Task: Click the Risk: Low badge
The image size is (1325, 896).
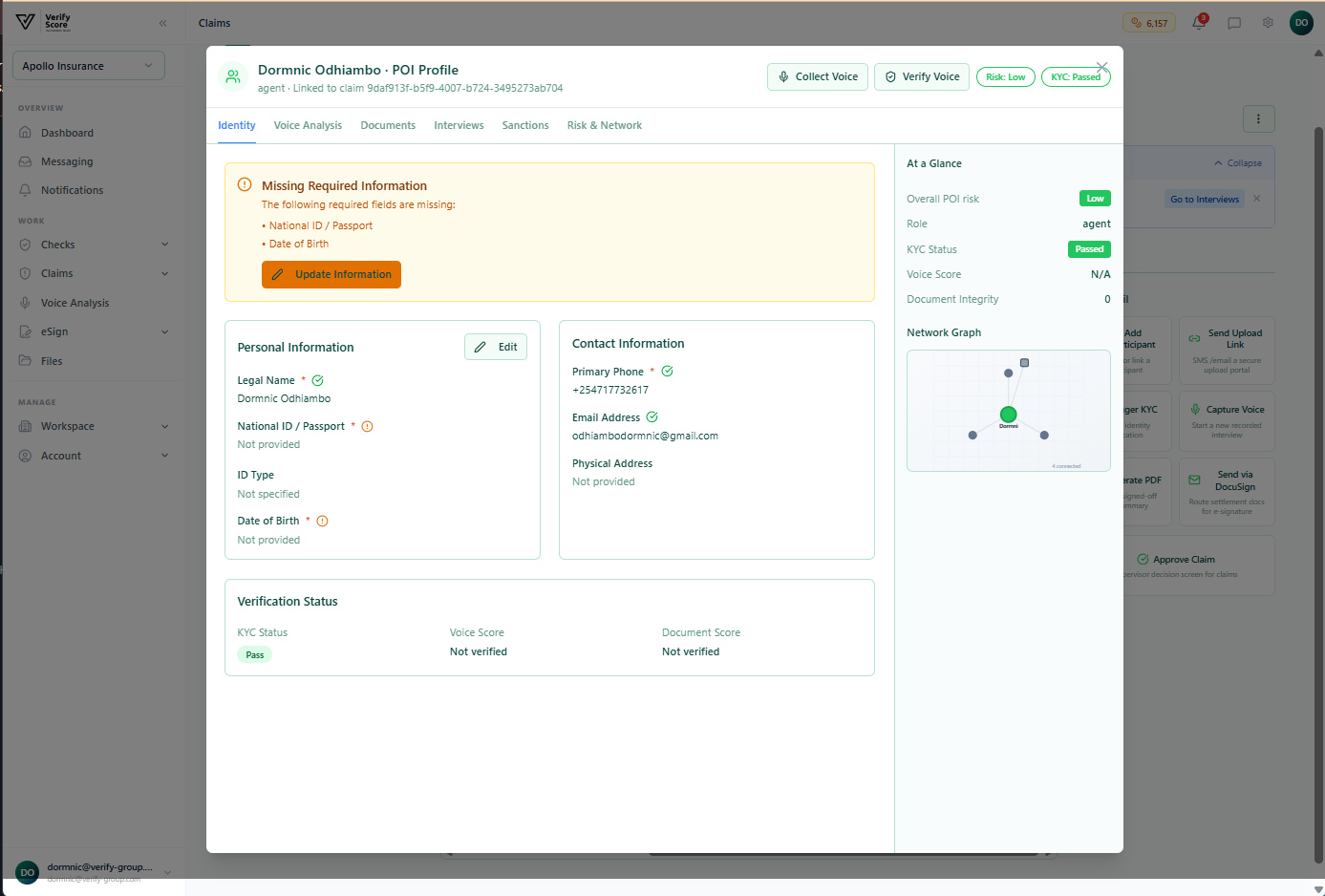Action: [x=1006, y=77]
